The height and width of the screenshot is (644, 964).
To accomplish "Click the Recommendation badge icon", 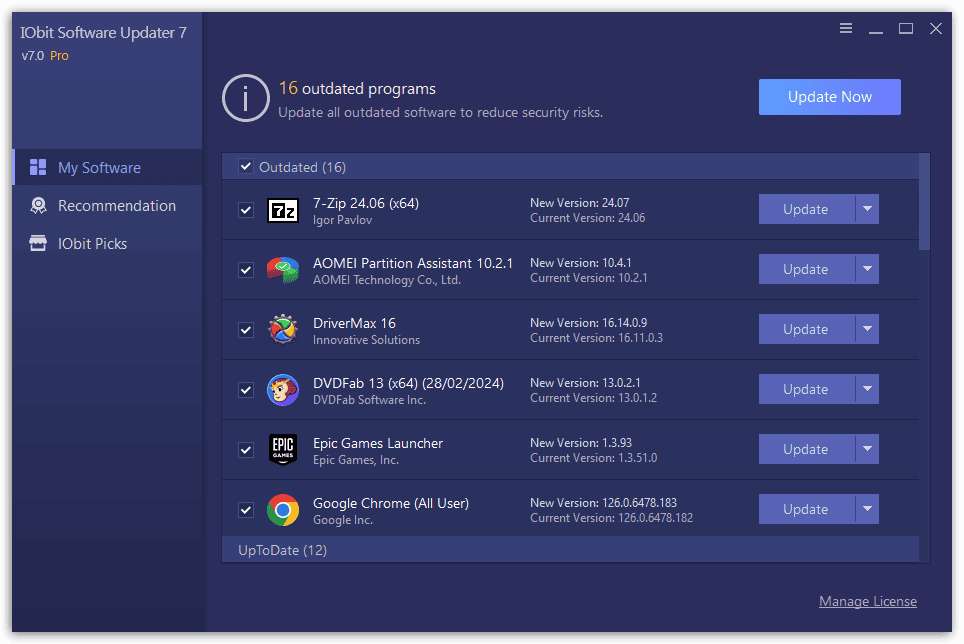I will point(38,205).
